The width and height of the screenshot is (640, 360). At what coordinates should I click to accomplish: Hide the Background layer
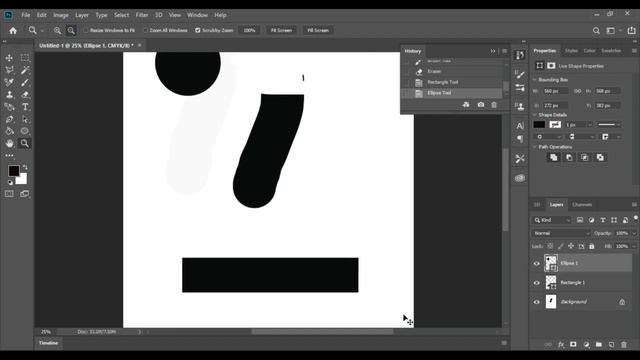click(537, 302)
